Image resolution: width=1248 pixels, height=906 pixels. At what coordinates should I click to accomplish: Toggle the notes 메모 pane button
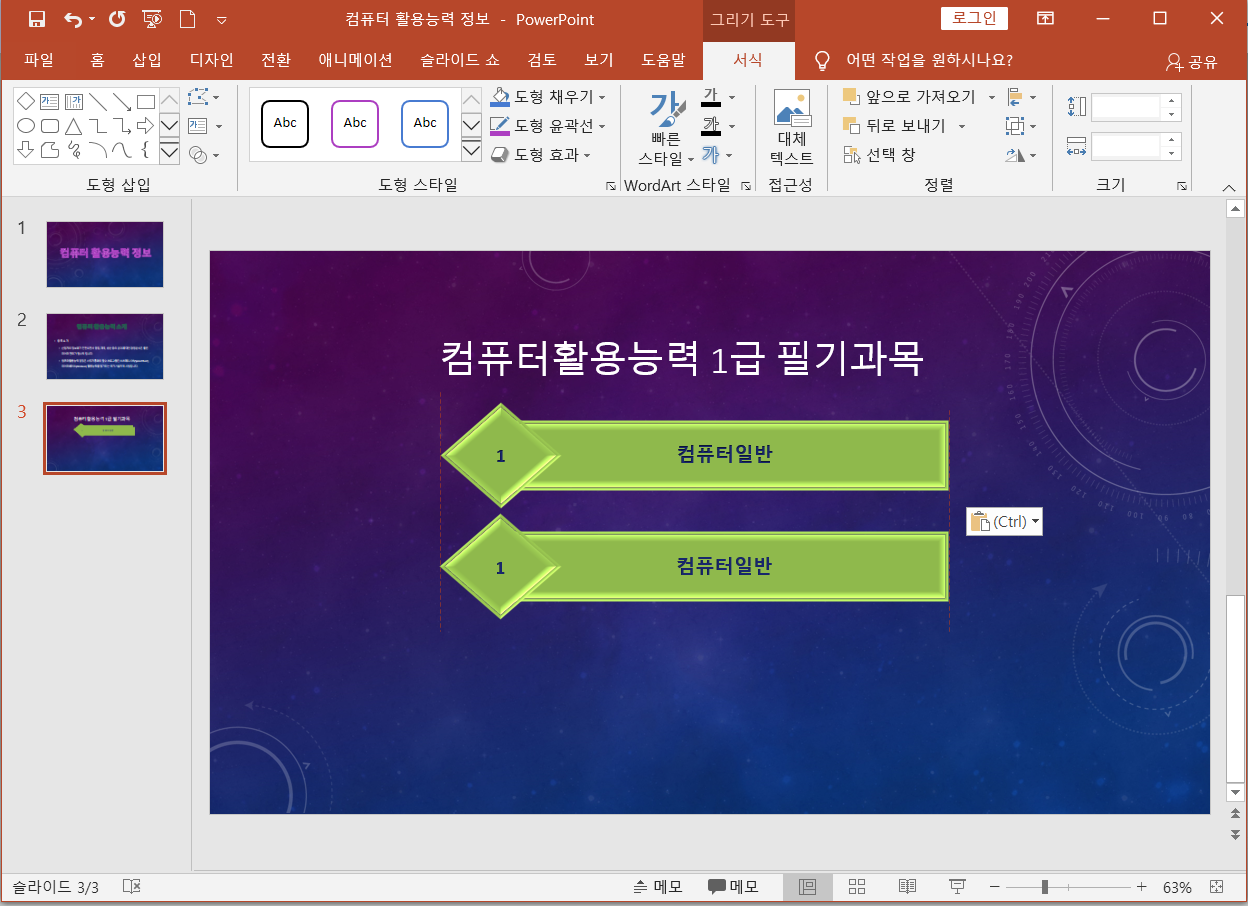coord(659,887)
